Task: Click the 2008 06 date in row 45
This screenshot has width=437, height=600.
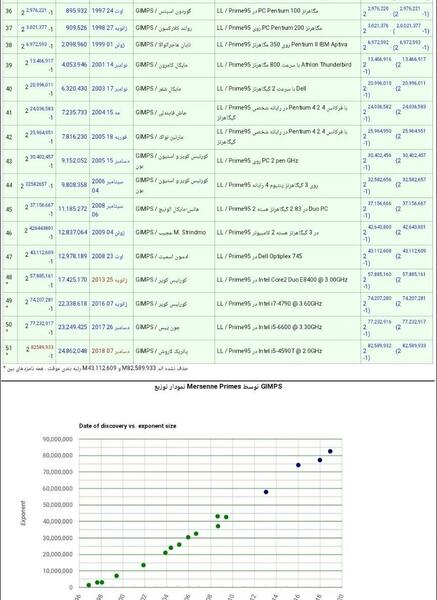Action: pyautogui.click(x=108, y=210)
